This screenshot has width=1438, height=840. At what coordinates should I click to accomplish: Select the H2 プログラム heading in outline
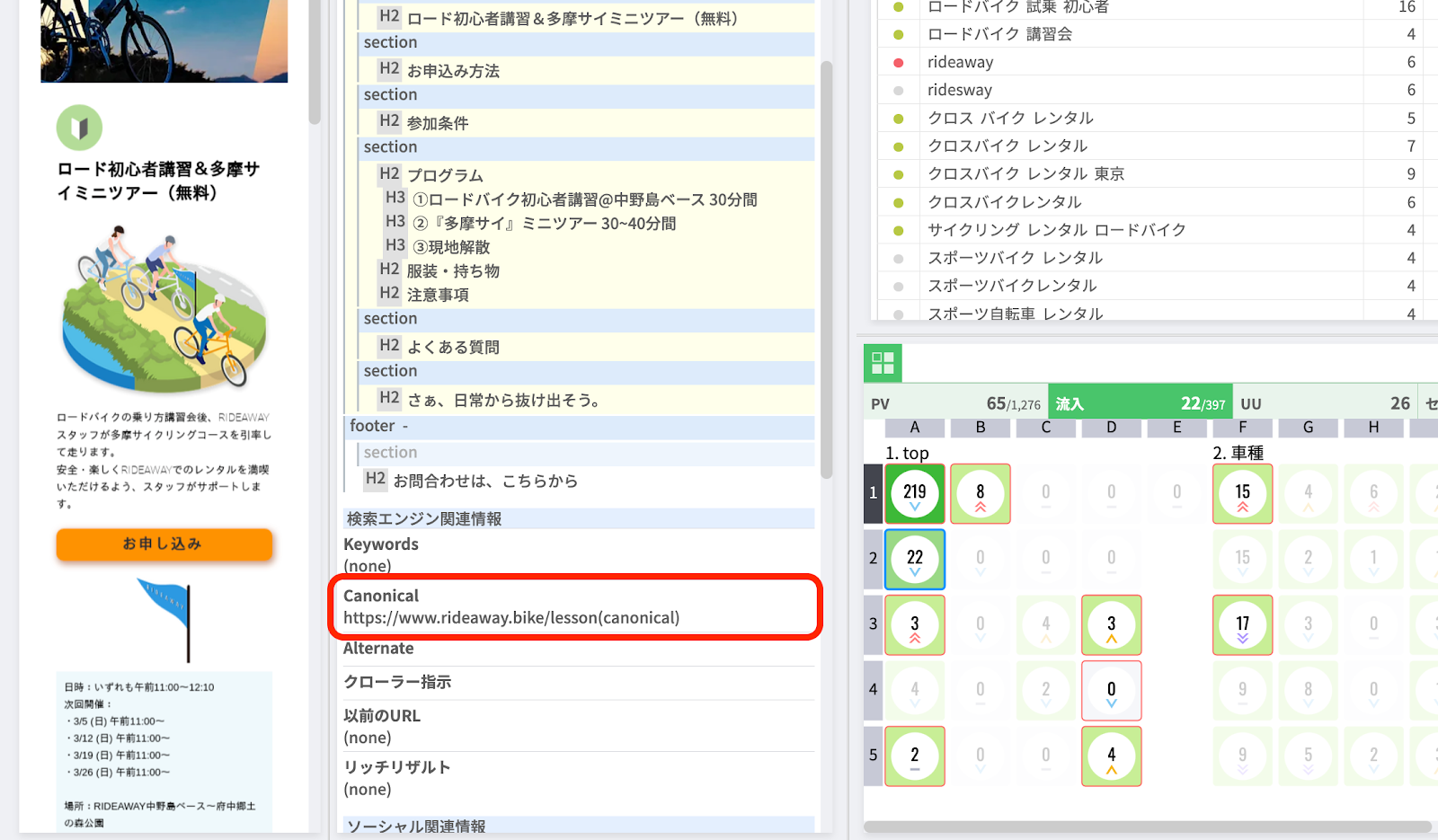(444, 175)
